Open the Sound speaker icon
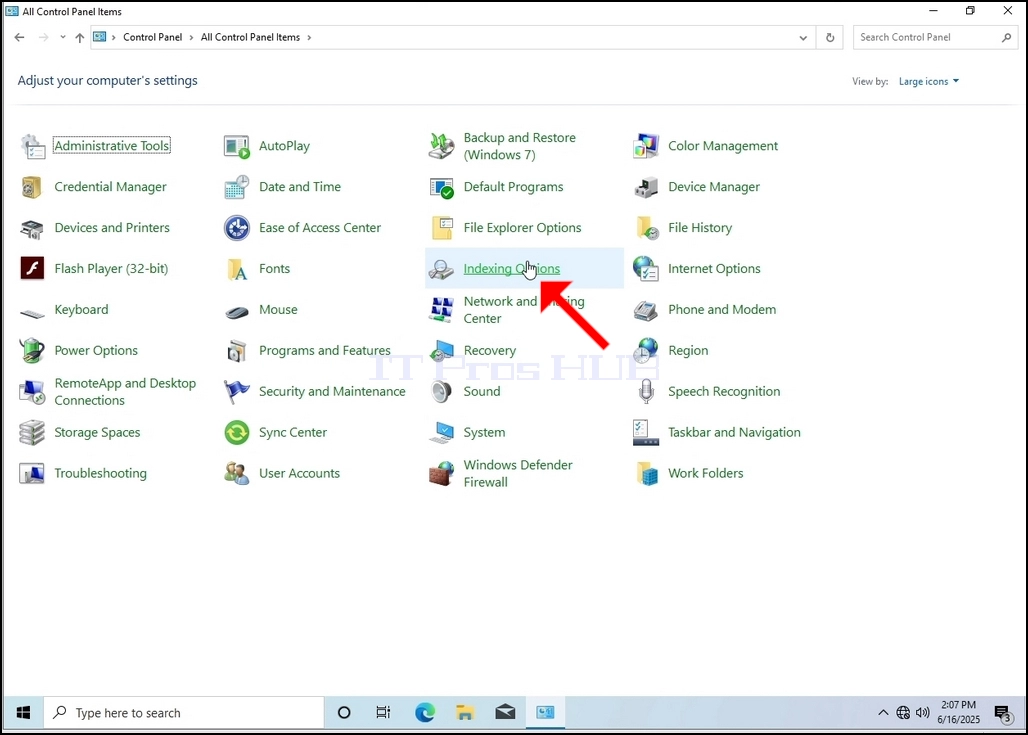The height and width of the screenshot is (735, 1028). coord(441,392)
